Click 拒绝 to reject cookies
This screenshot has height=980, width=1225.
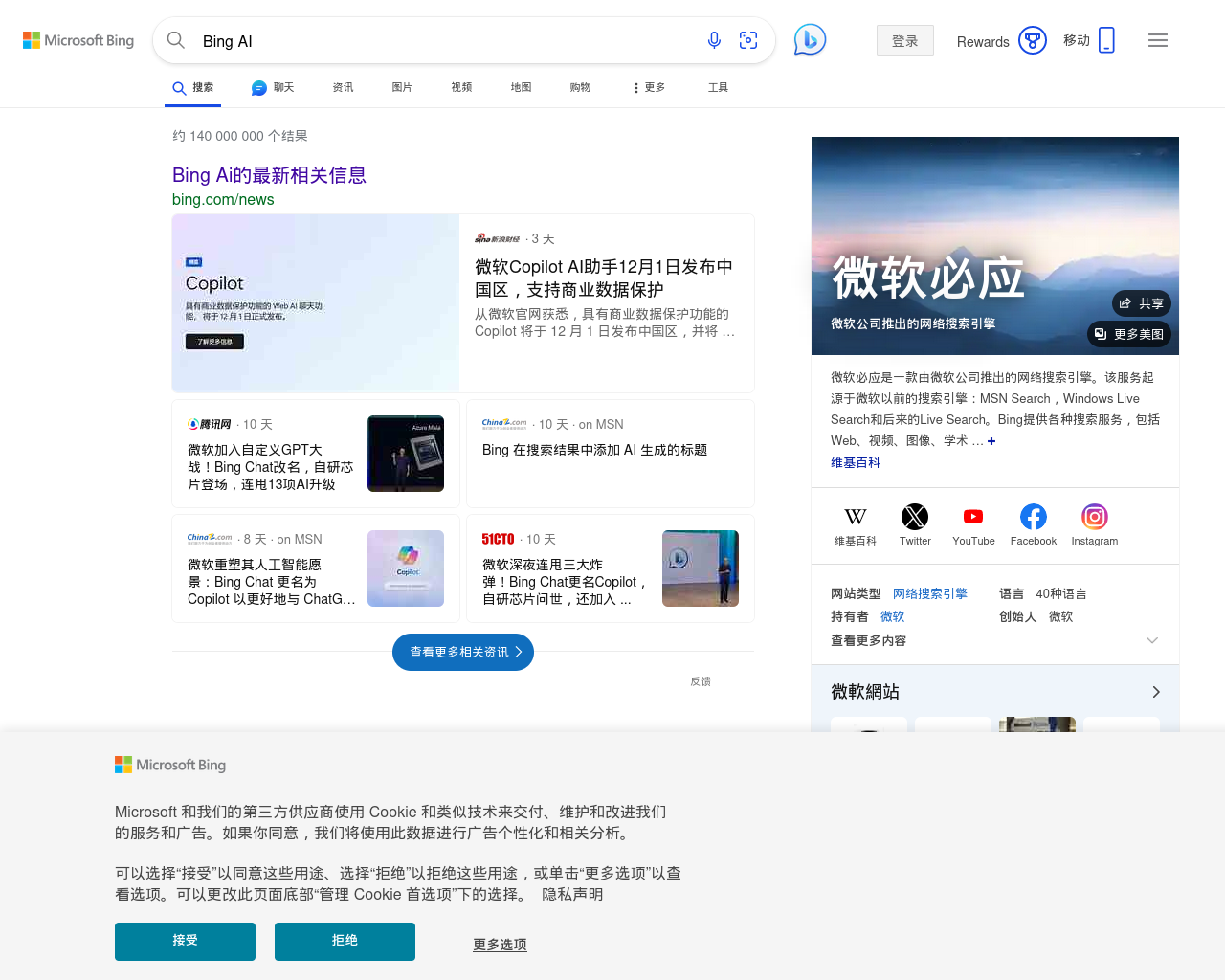click(x=345, y=942)
